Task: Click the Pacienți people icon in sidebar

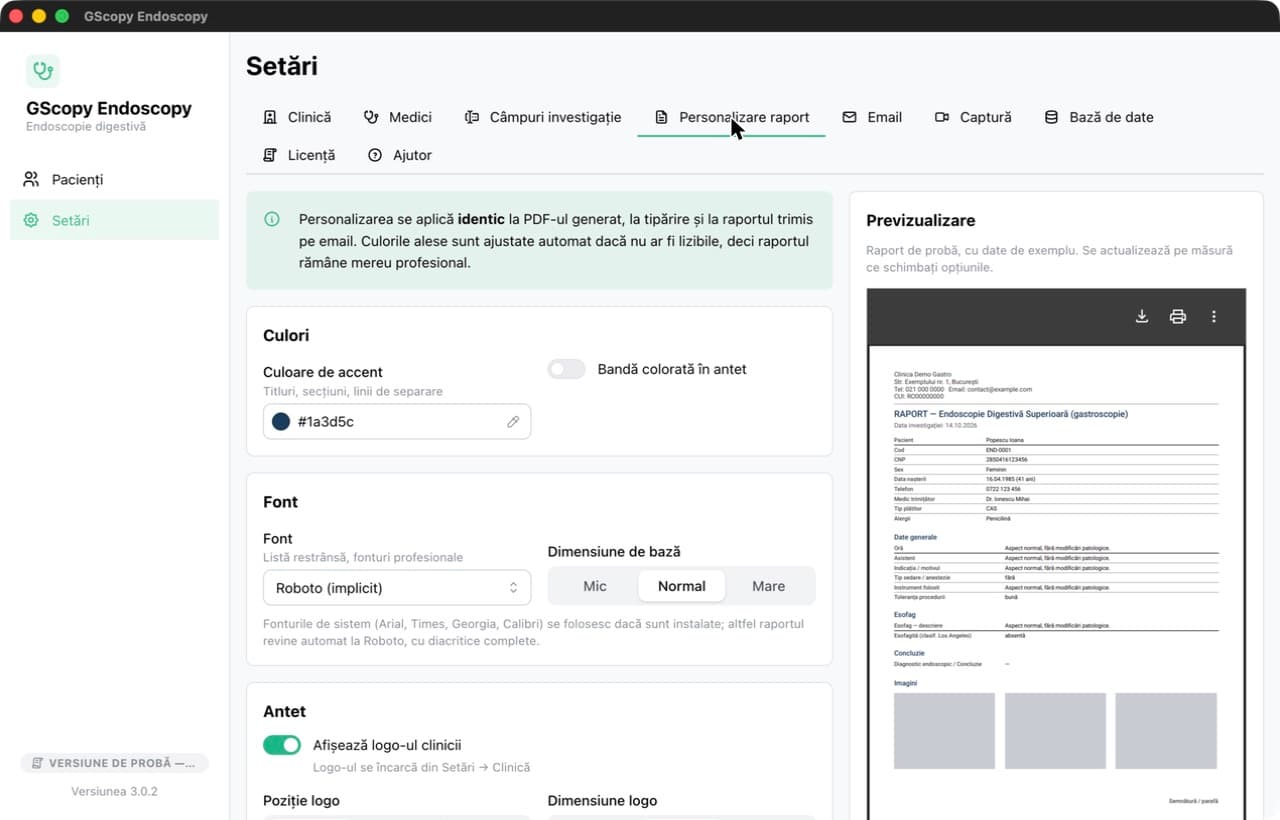Action: [31, 179]
